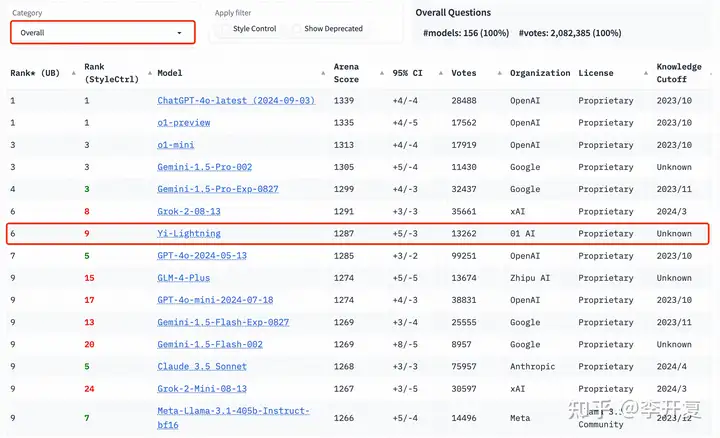Viewport: 720px width, 438px height.
Task: Open Gemini-1.5-Pro-002 model link
Action: (x=204, y=167)
